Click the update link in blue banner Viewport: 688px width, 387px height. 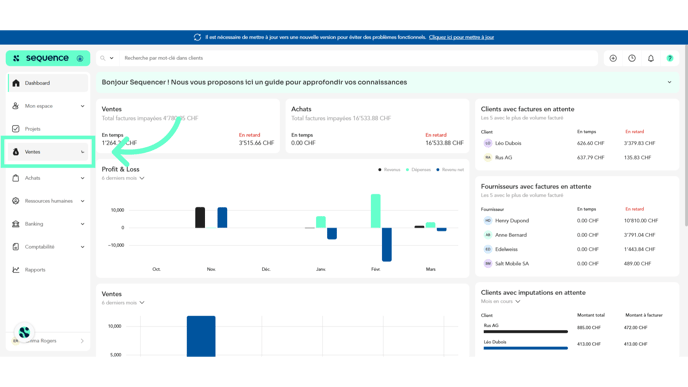461,37
